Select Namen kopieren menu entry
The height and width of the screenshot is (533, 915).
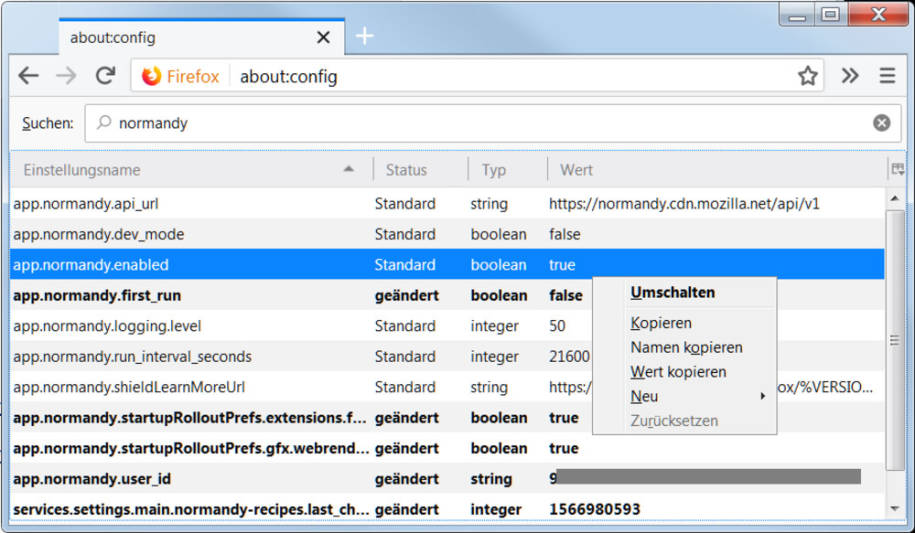(x=686, y=347)
